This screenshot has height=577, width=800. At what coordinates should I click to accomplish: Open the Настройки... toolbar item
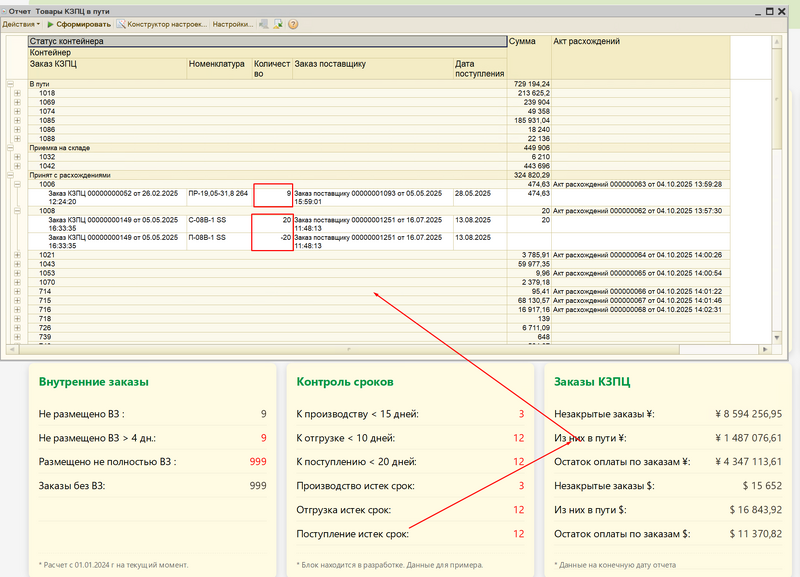click(233, 24)
